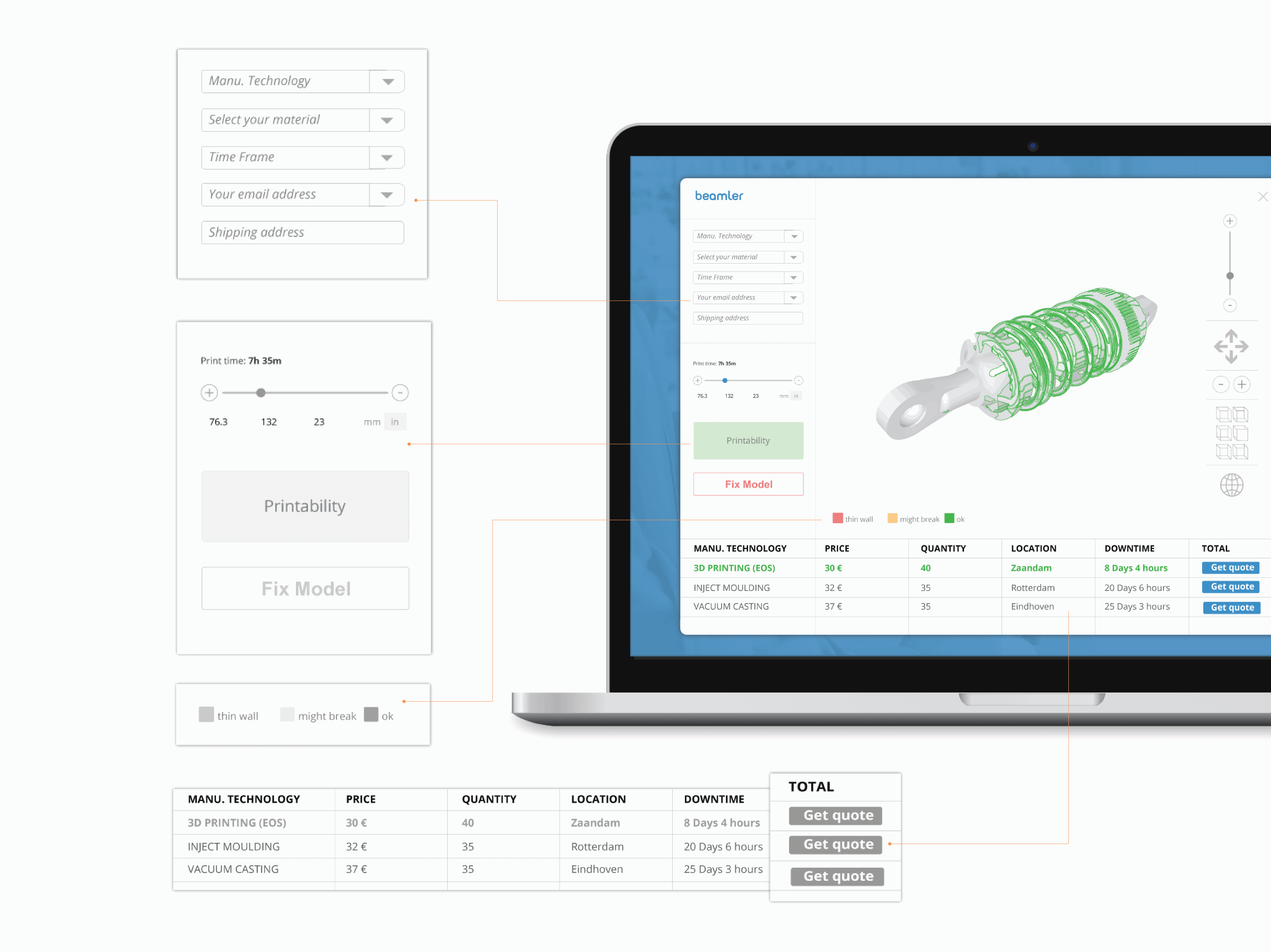The height and width of the screenshot is (952, 1271).
Task: Click the gray Fix Model button in enlarged panel
Action: point(305,588)
